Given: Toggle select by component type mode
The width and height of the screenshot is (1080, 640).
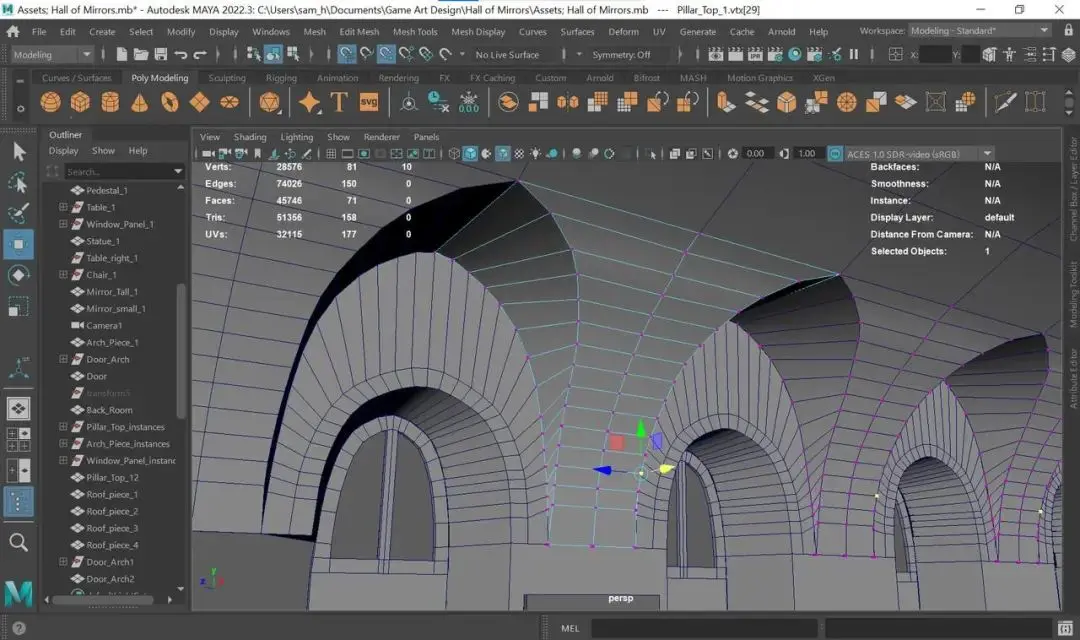Looking at the screenshot, I should (x=293, y=54).
